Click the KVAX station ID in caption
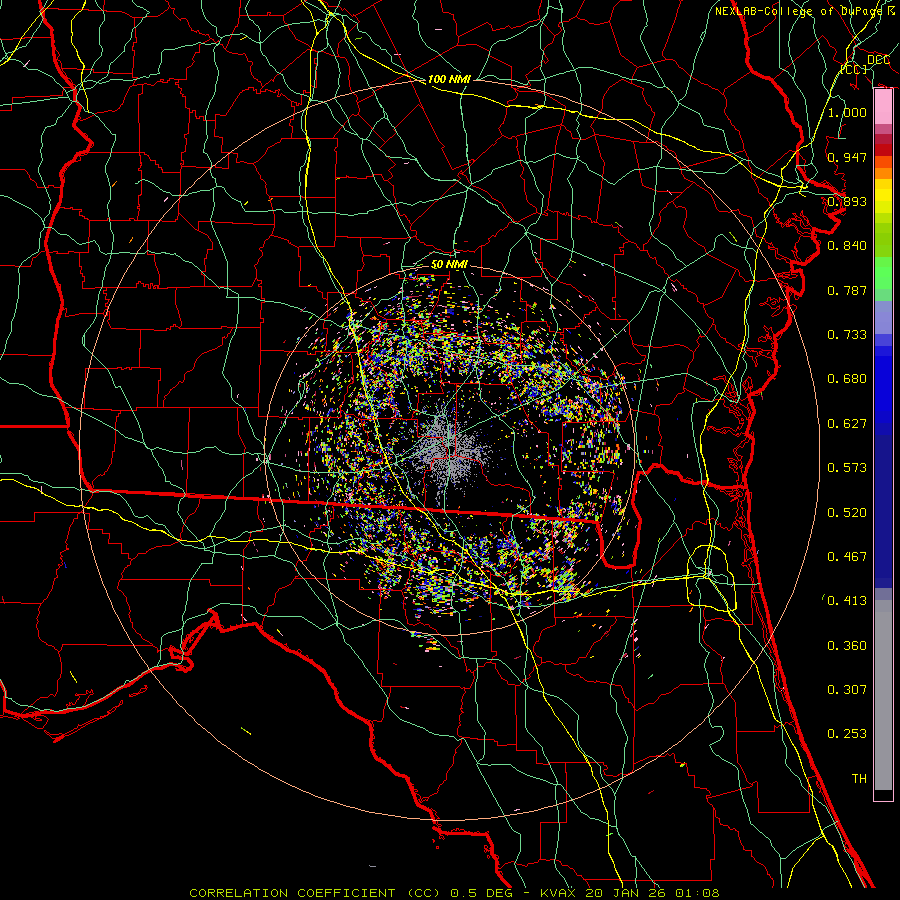This screenshot has width=900, height=900. point(560,893)
